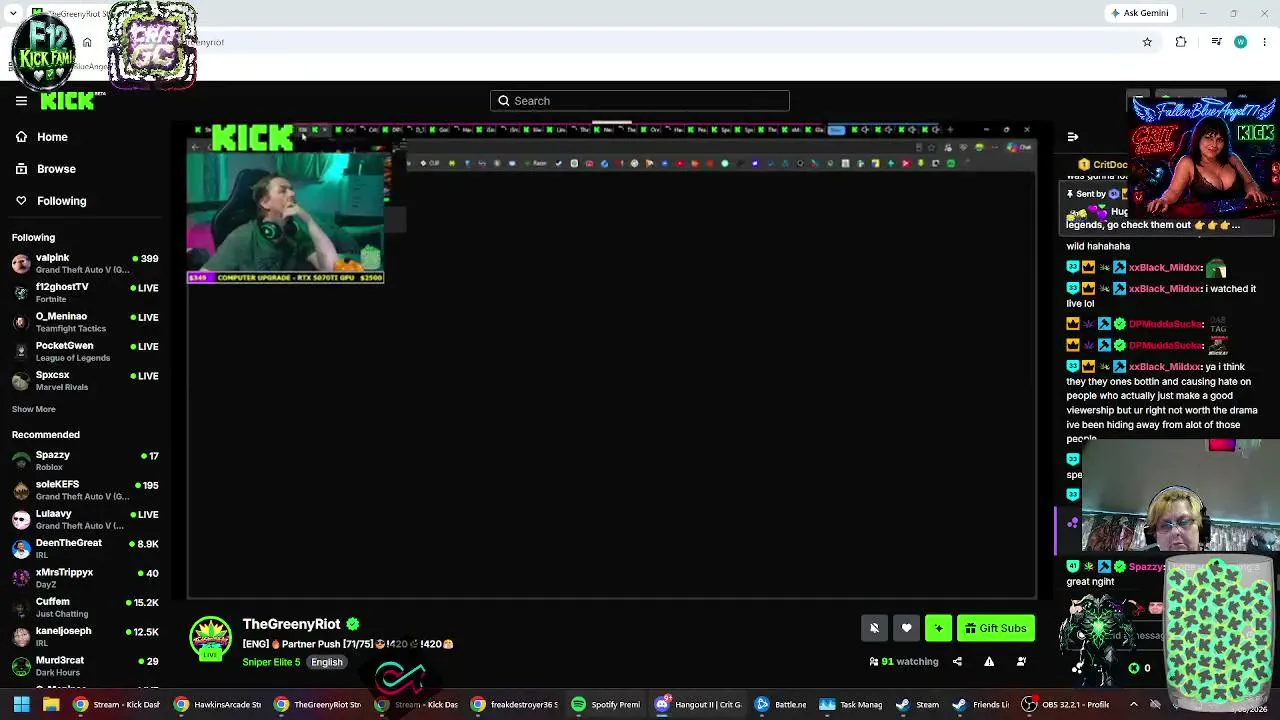Open Chrome extensions puzzle icon
The width and height of the screenshot is (1280, 720).
(1181, 42)
